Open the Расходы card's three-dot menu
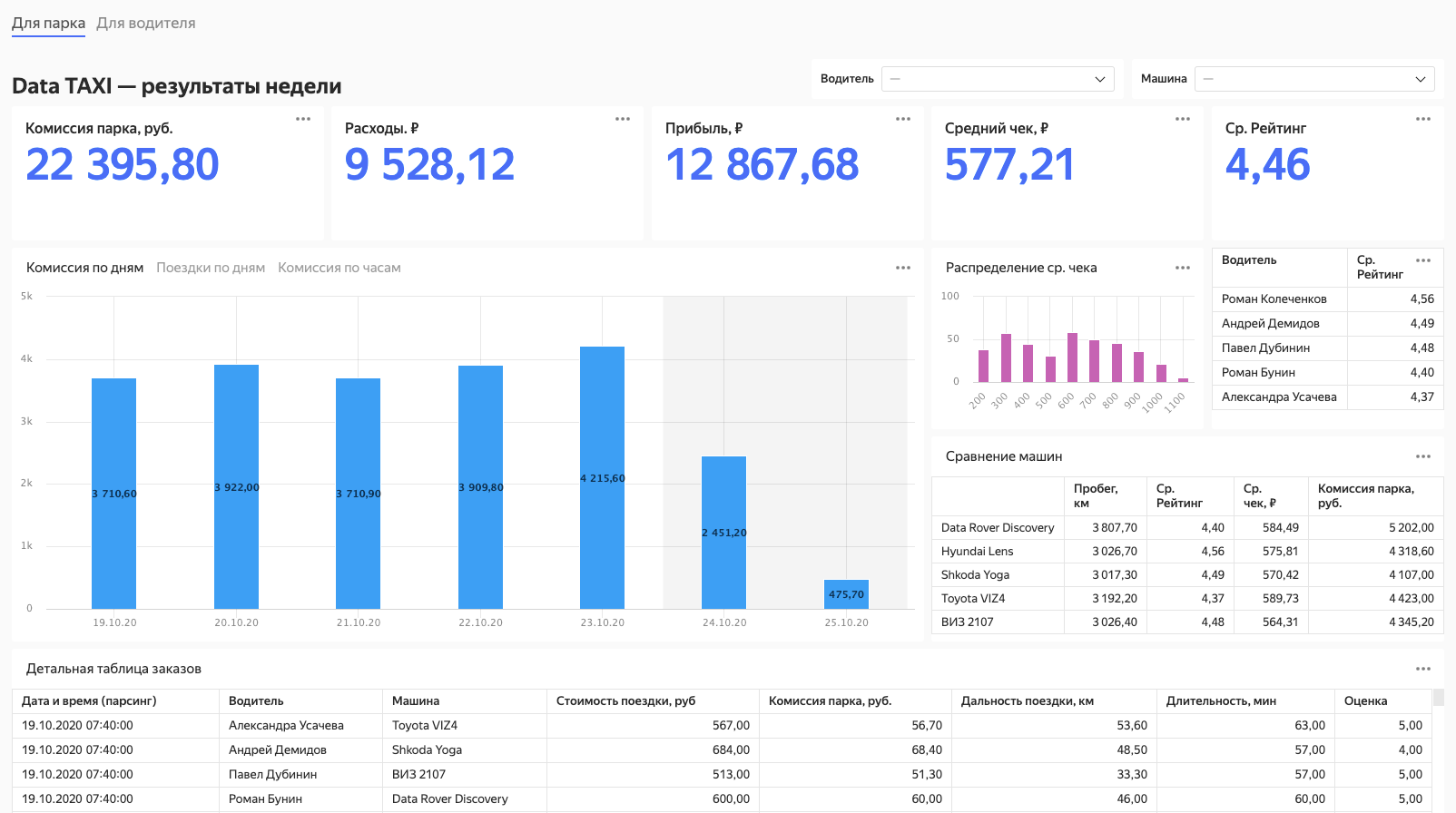This screenshot has width=1456, height=813. click(623, 119)
